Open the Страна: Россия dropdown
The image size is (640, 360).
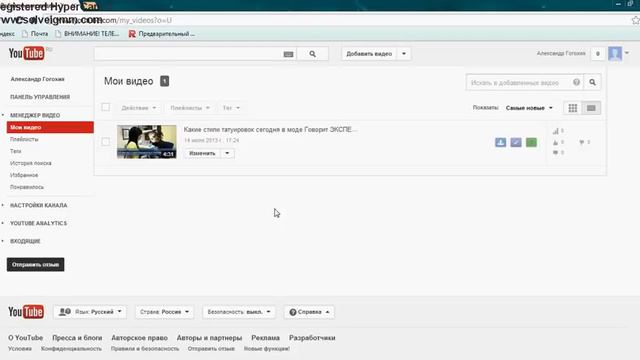pyautogui.click(x=164, y=312)
